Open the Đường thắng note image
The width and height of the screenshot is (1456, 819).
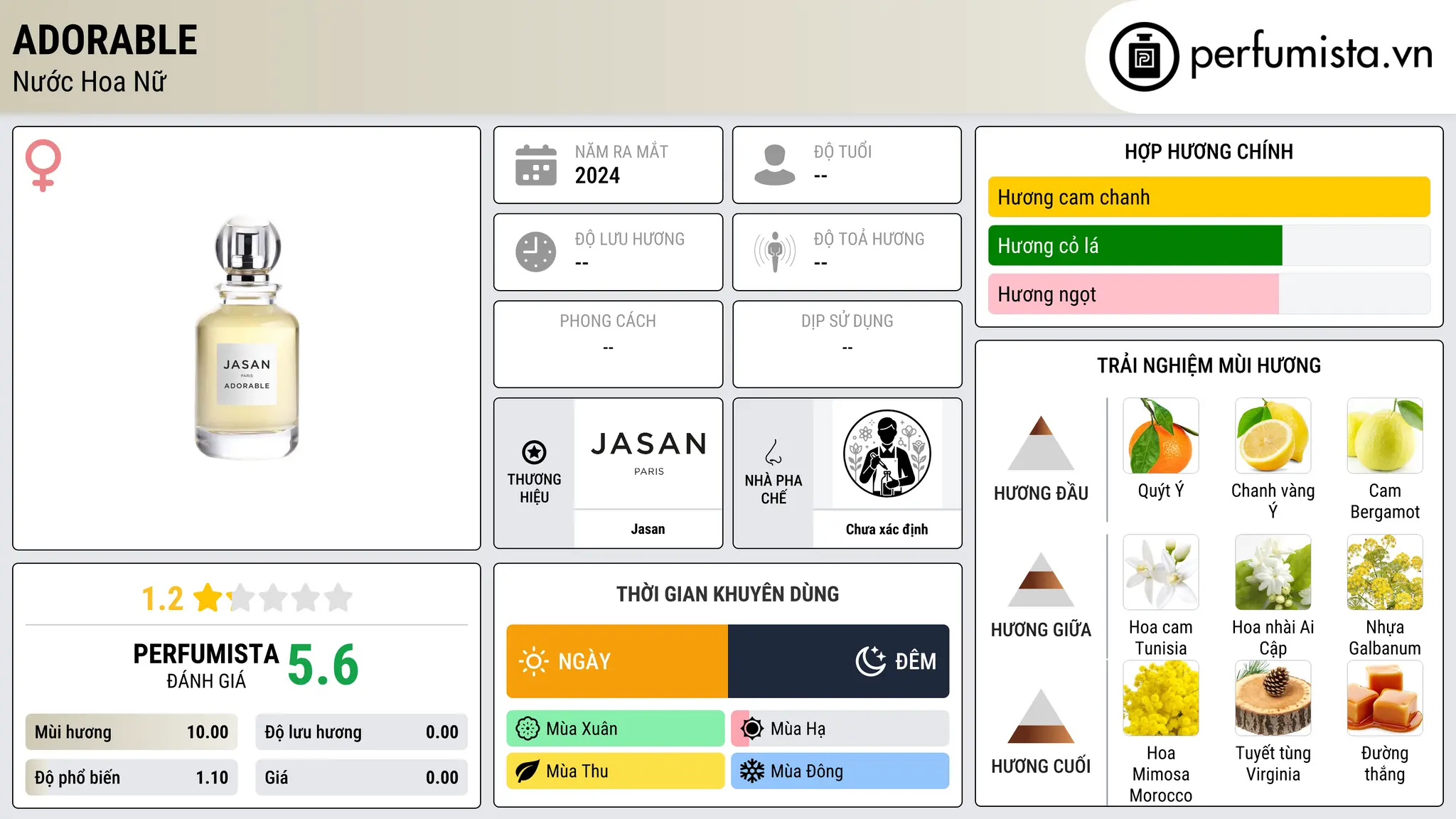click(x=1385, y=698)
